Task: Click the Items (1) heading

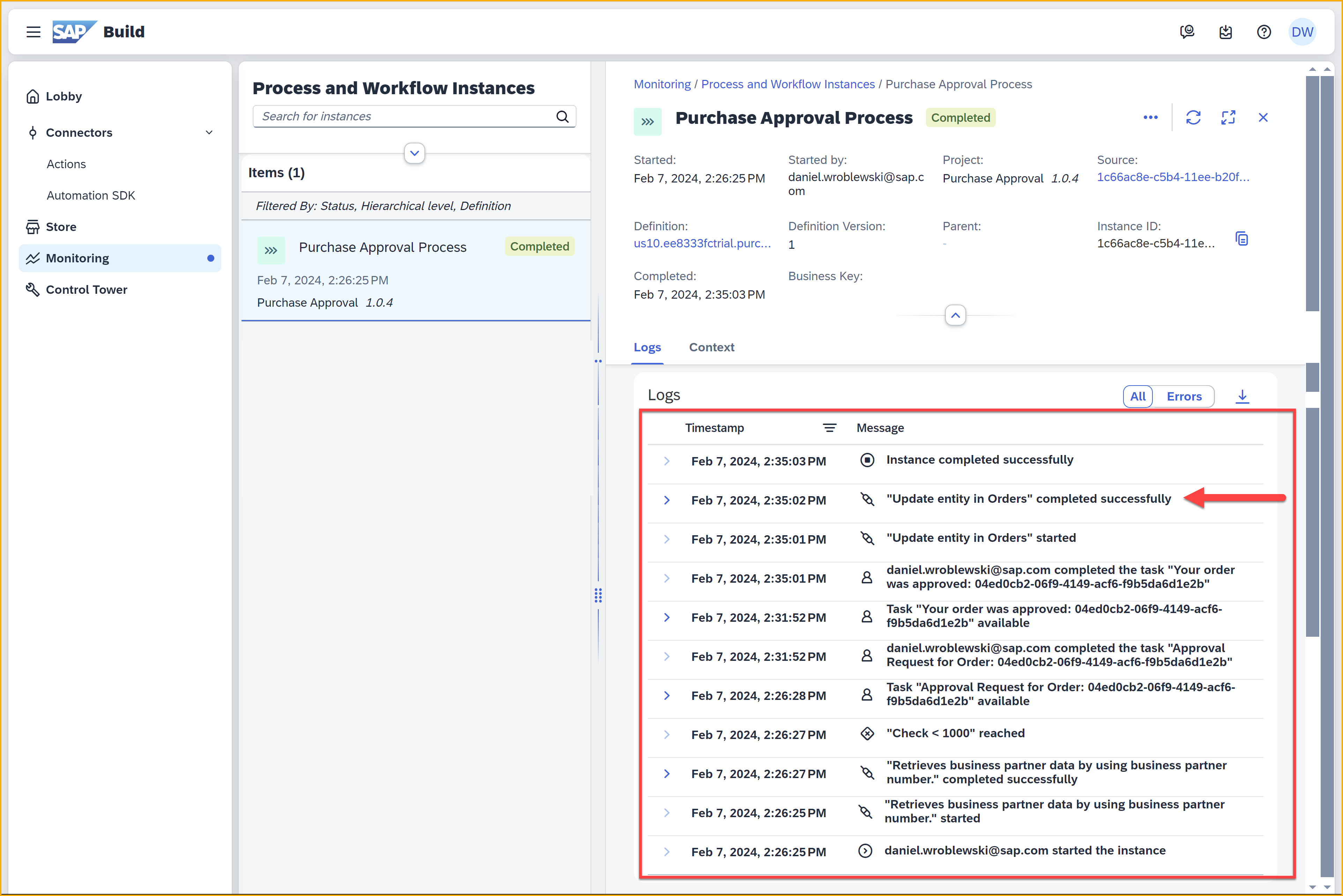Action: (276, 173)
